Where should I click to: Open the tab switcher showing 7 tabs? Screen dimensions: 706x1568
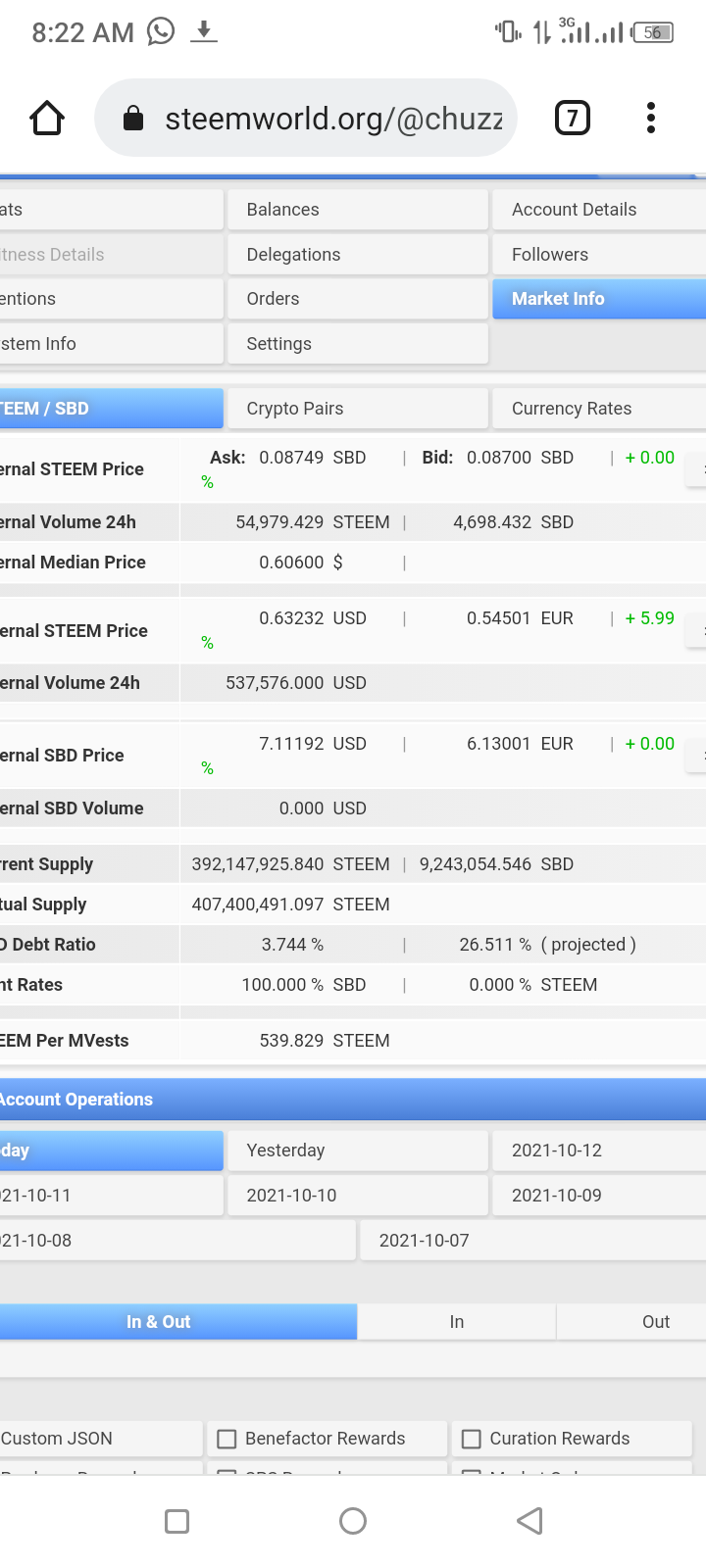coord(573,119)
